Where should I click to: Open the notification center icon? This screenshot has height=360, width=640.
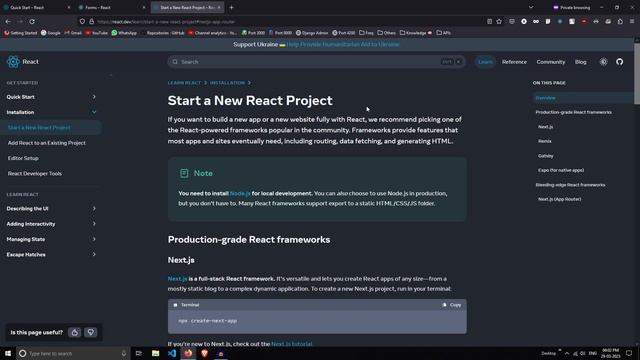pyautogui.click(x=629, y=353)
